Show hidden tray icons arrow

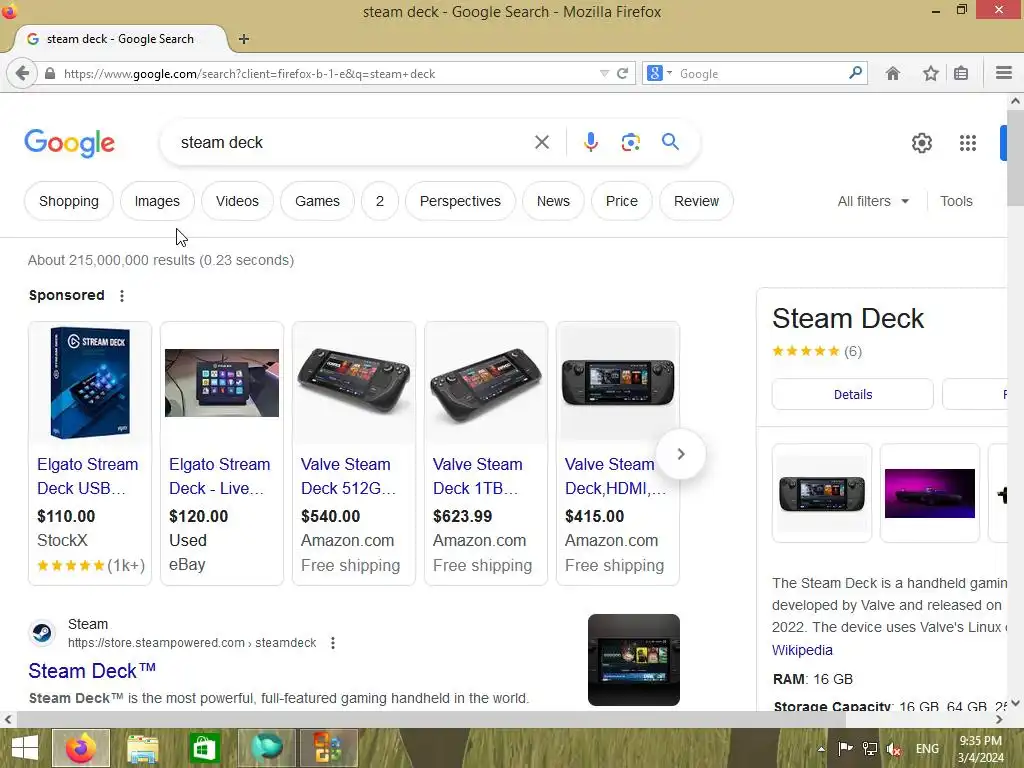pyautogui.click(x=821, y=749)
